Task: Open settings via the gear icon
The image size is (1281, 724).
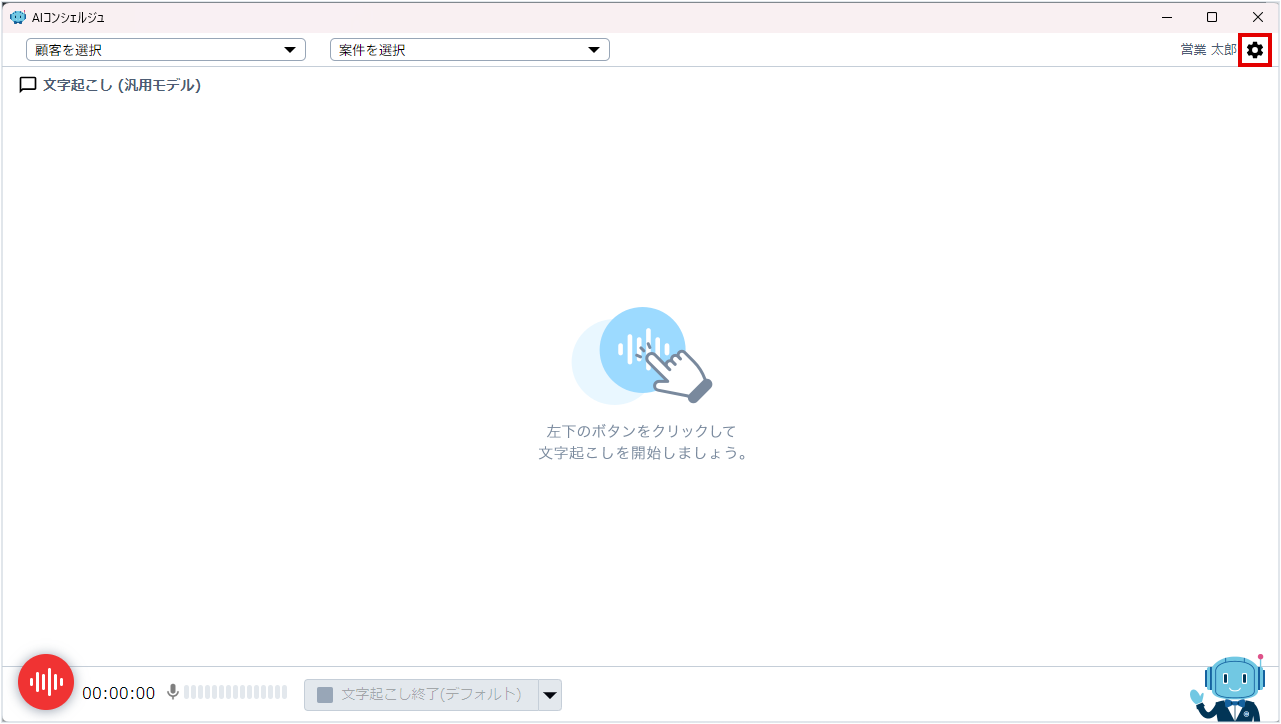Action: 1254,49
